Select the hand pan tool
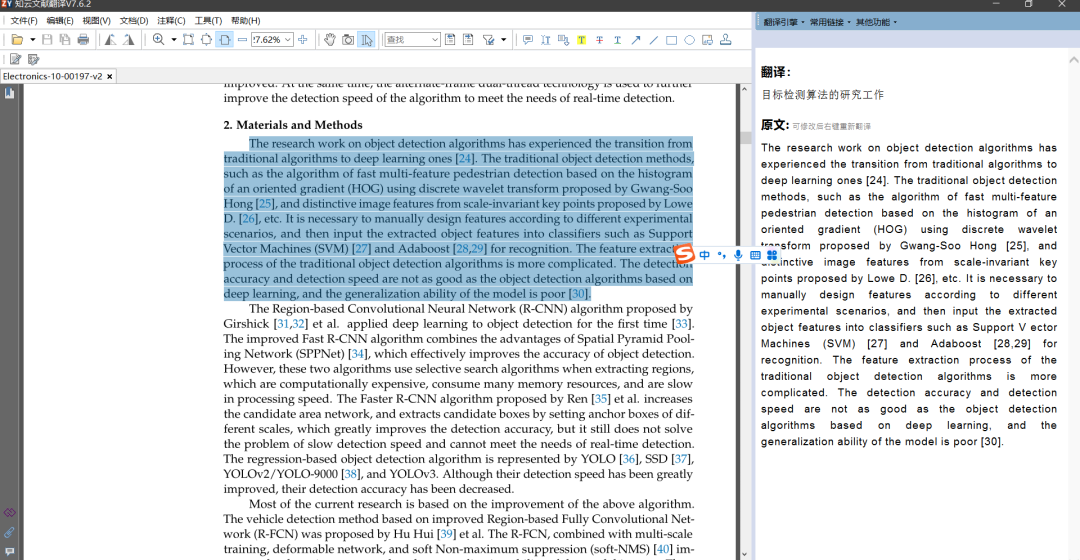Viewport: 1080px width, 560px height. pos(330,40)
